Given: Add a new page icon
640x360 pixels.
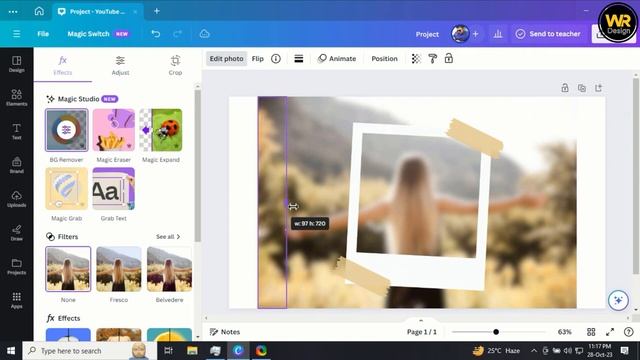Looking at the screenshot, I should coord(598,88).
